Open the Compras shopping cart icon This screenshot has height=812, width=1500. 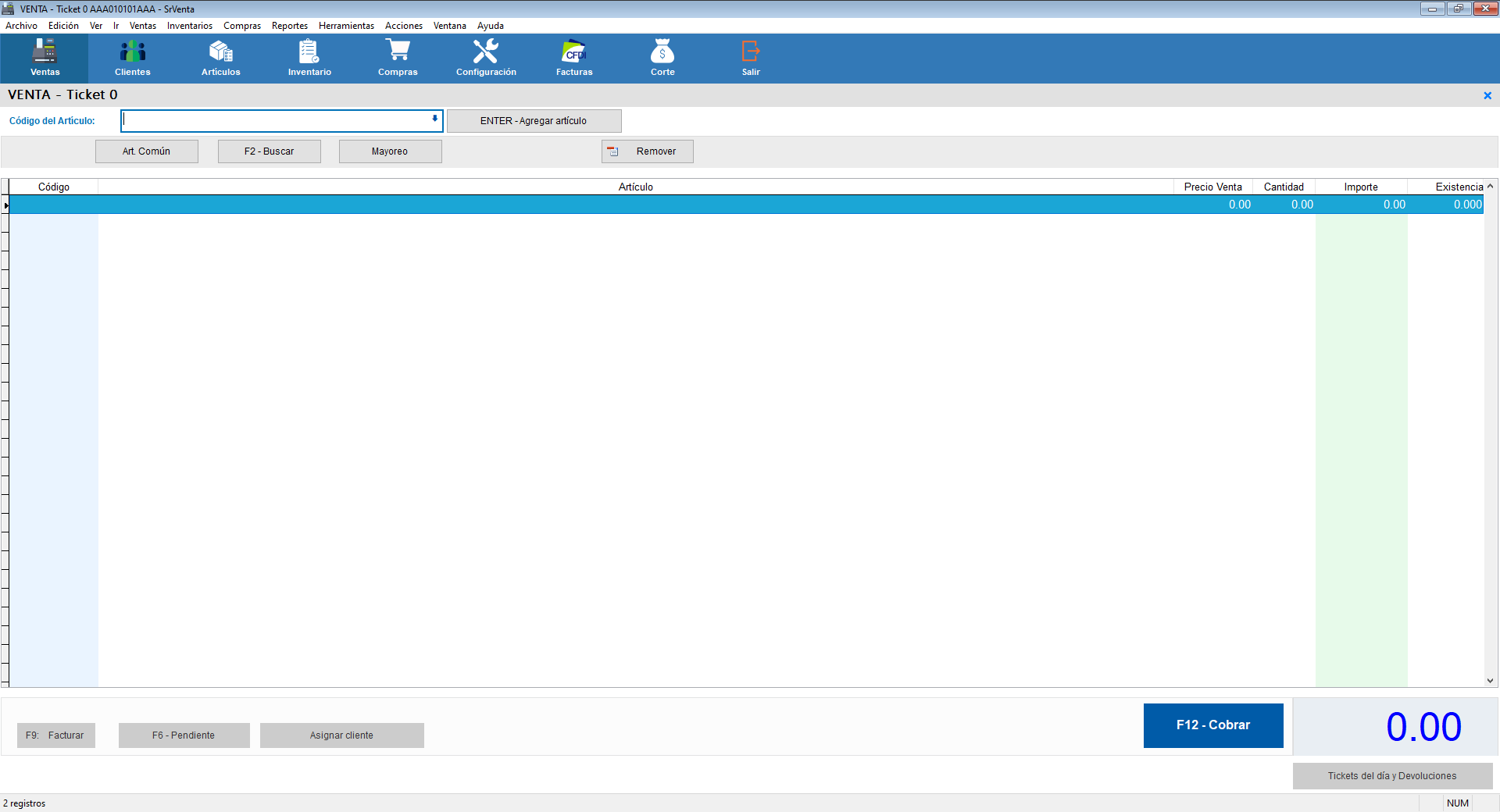click(398, 59)
